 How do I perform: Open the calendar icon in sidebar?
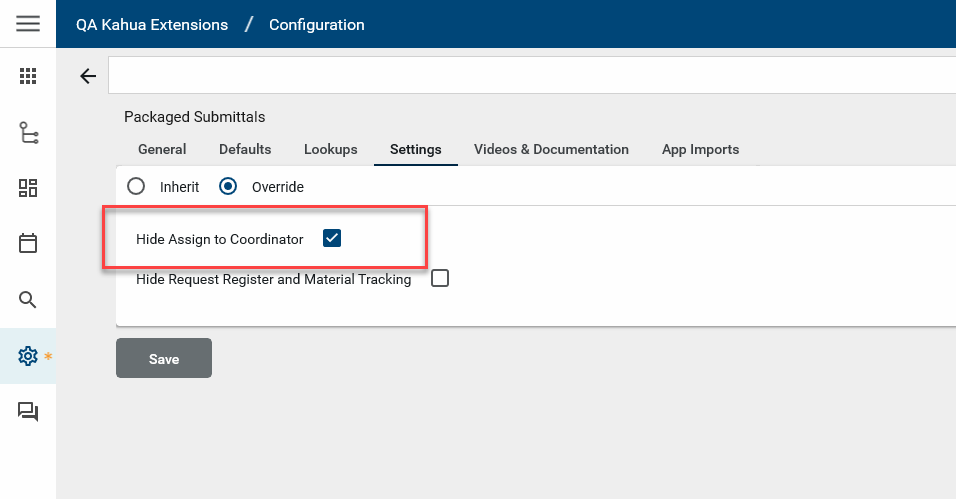click(28, 243)
